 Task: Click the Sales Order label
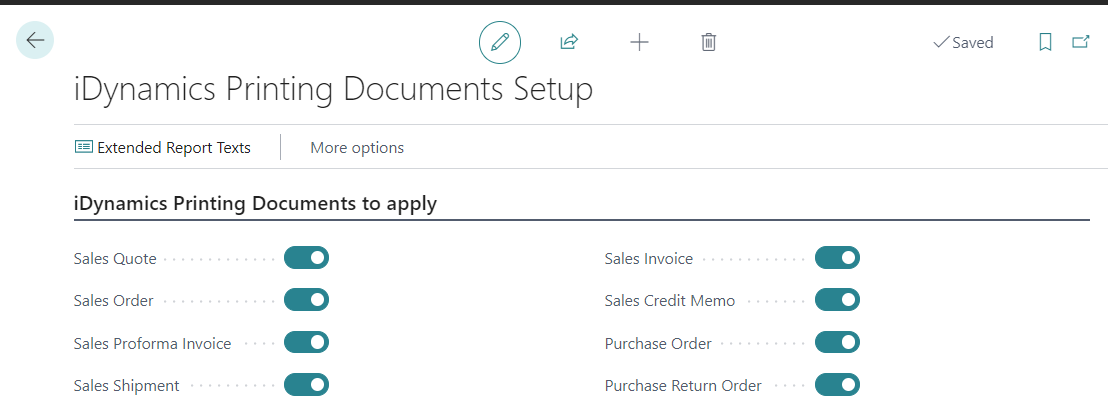click(x=113, y=301)
